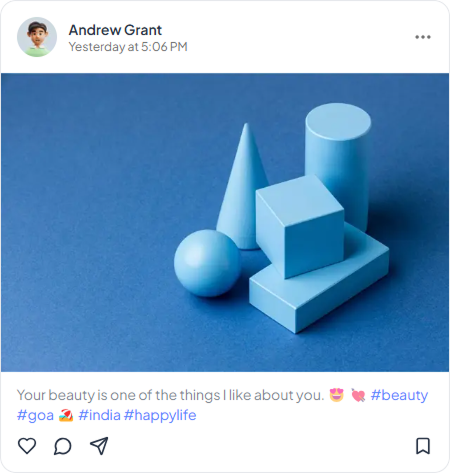Viewport: 450px width, 473px height.
Task: Share the post via paper plane icon
Action: (x=99, y=446)
